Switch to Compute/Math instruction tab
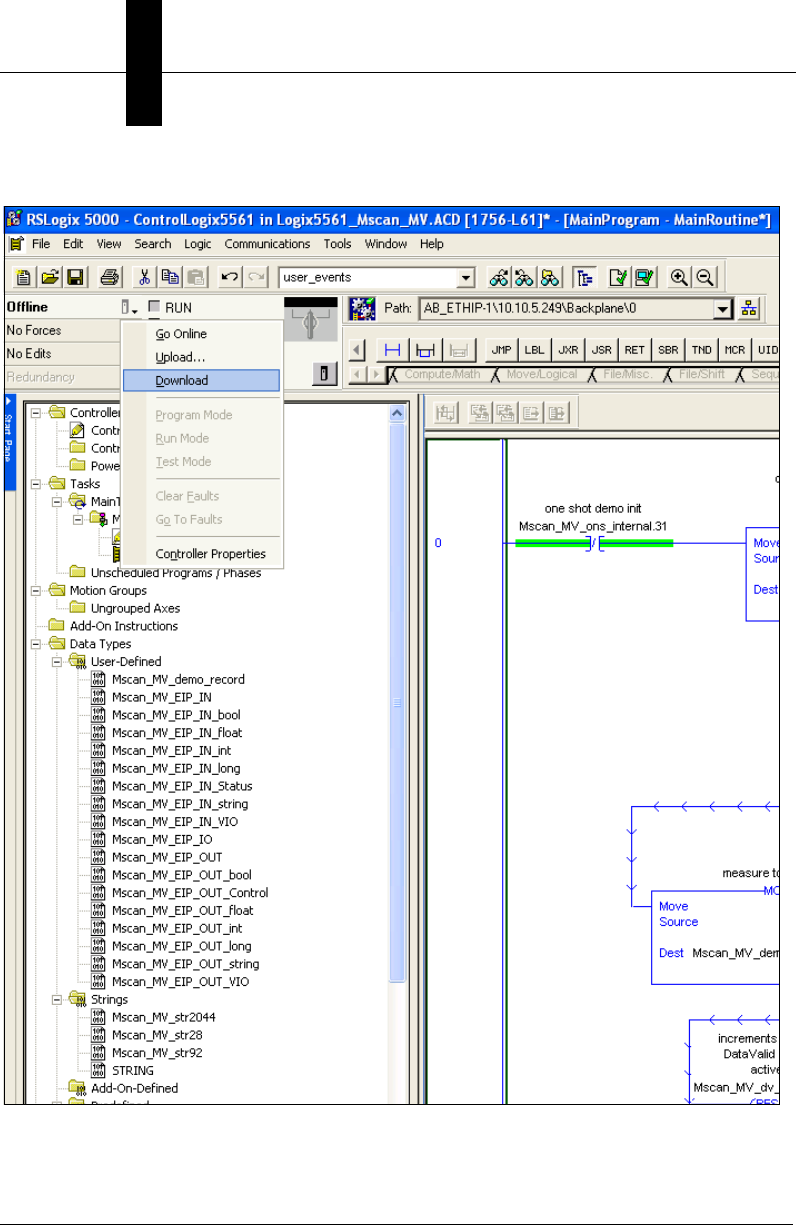This screenshot has width=796, height=1225. click(441, 375)
